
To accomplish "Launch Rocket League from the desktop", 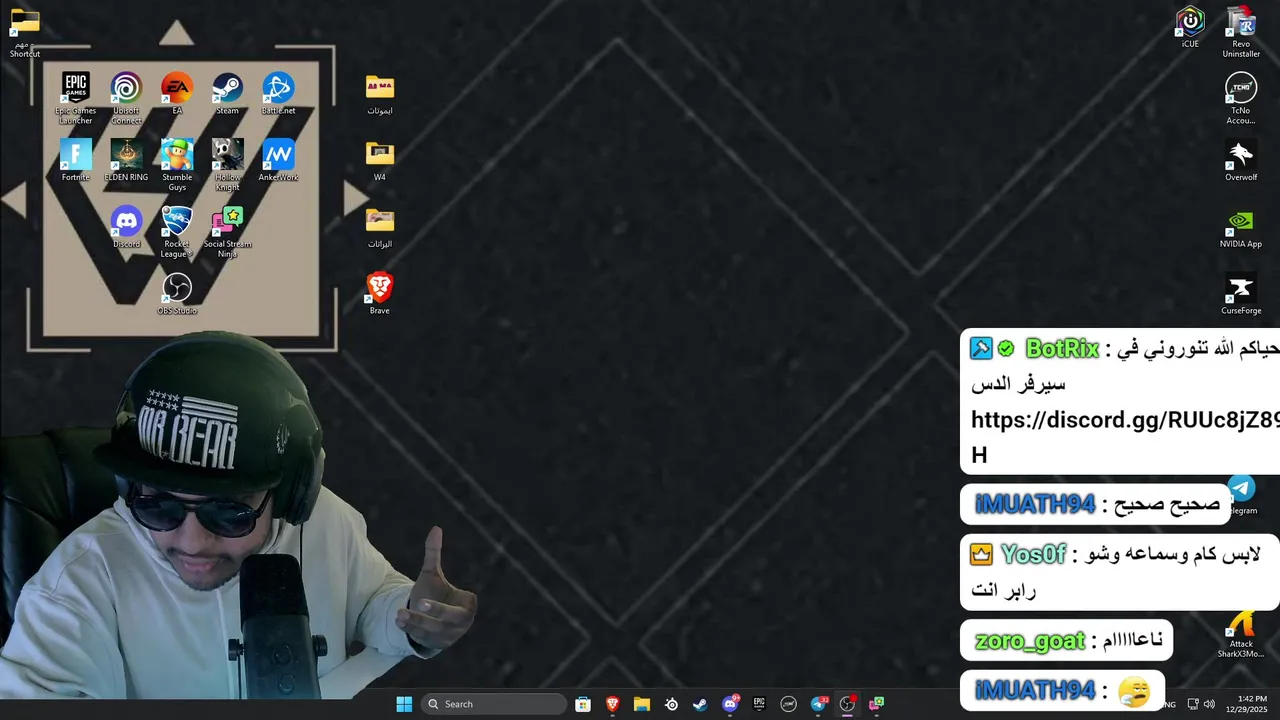I will click(177, 232).
